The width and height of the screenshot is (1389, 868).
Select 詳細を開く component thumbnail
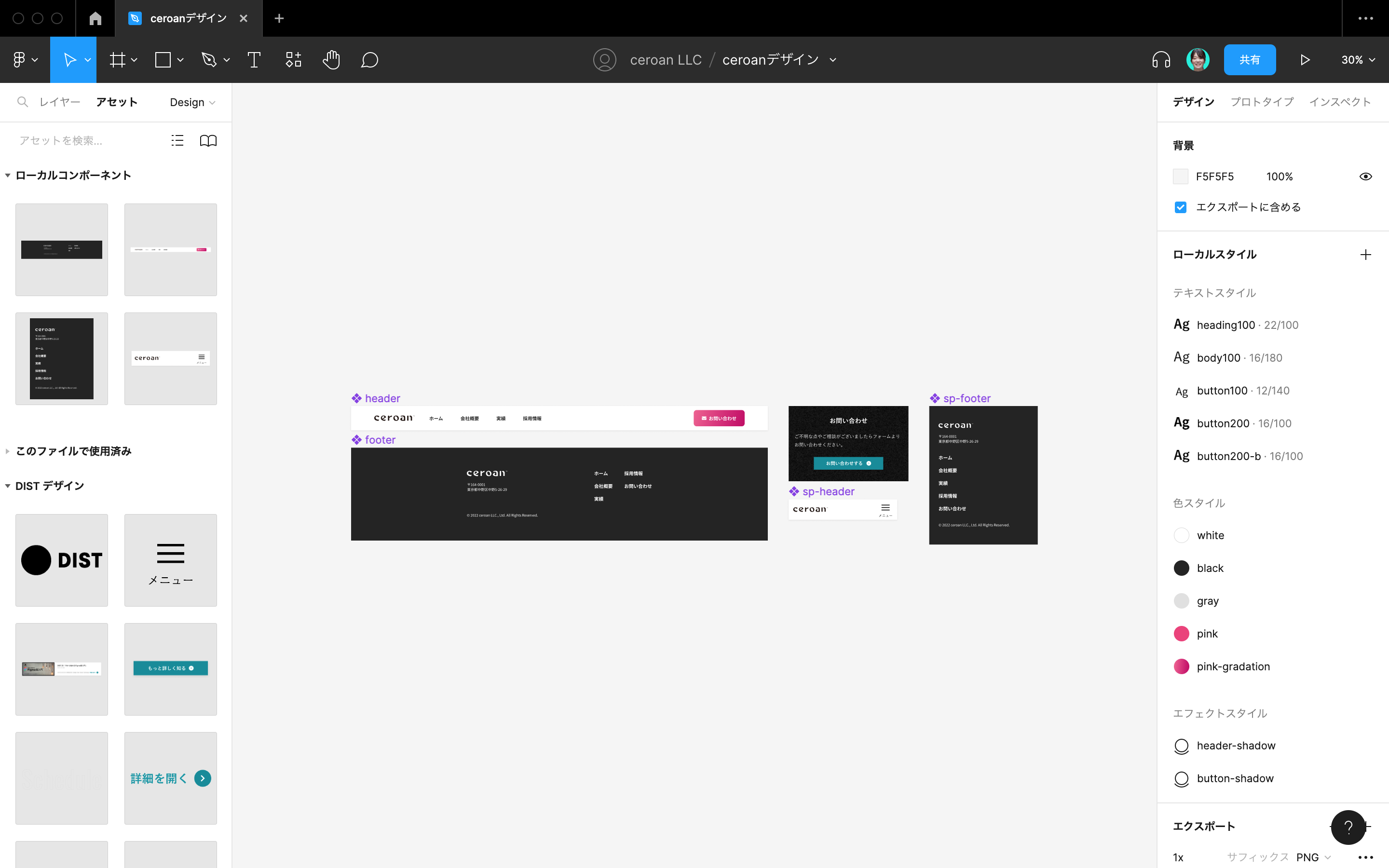pos(170,778)
